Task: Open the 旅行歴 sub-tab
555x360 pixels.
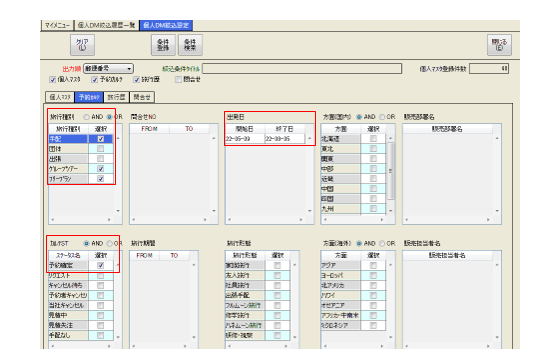Action: pos(116,97)
